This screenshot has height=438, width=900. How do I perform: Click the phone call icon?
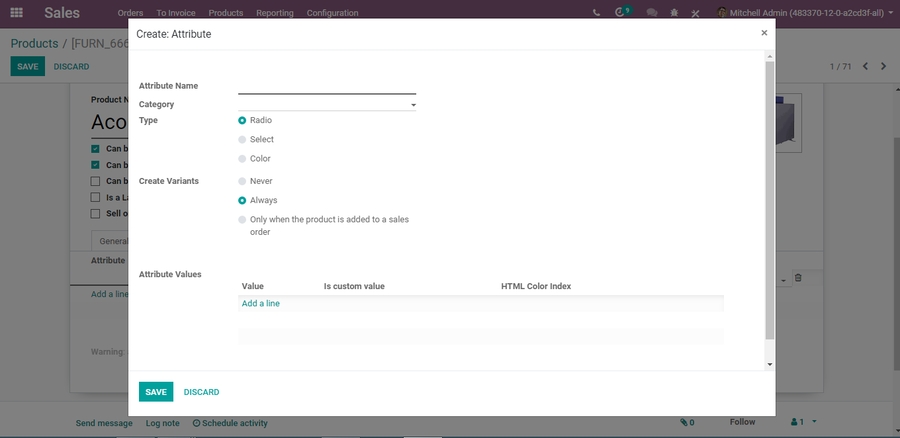click(597, 13)
